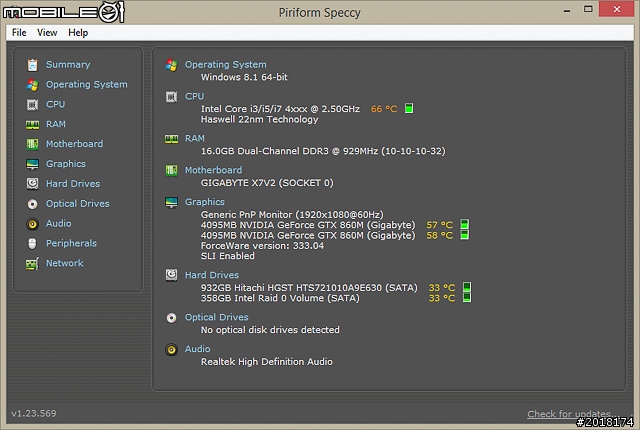This screenshot has width=640, height=430.
Task: Click temperature gauge beside 57 °C GPU
Action: [464, 224]
